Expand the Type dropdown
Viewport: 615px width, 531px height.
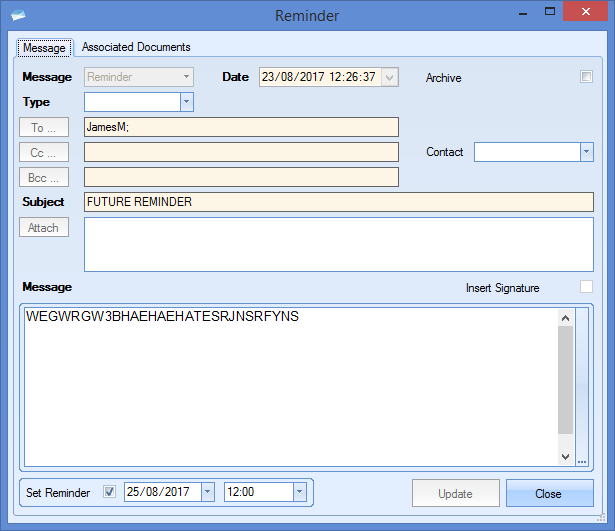(186, 102)
